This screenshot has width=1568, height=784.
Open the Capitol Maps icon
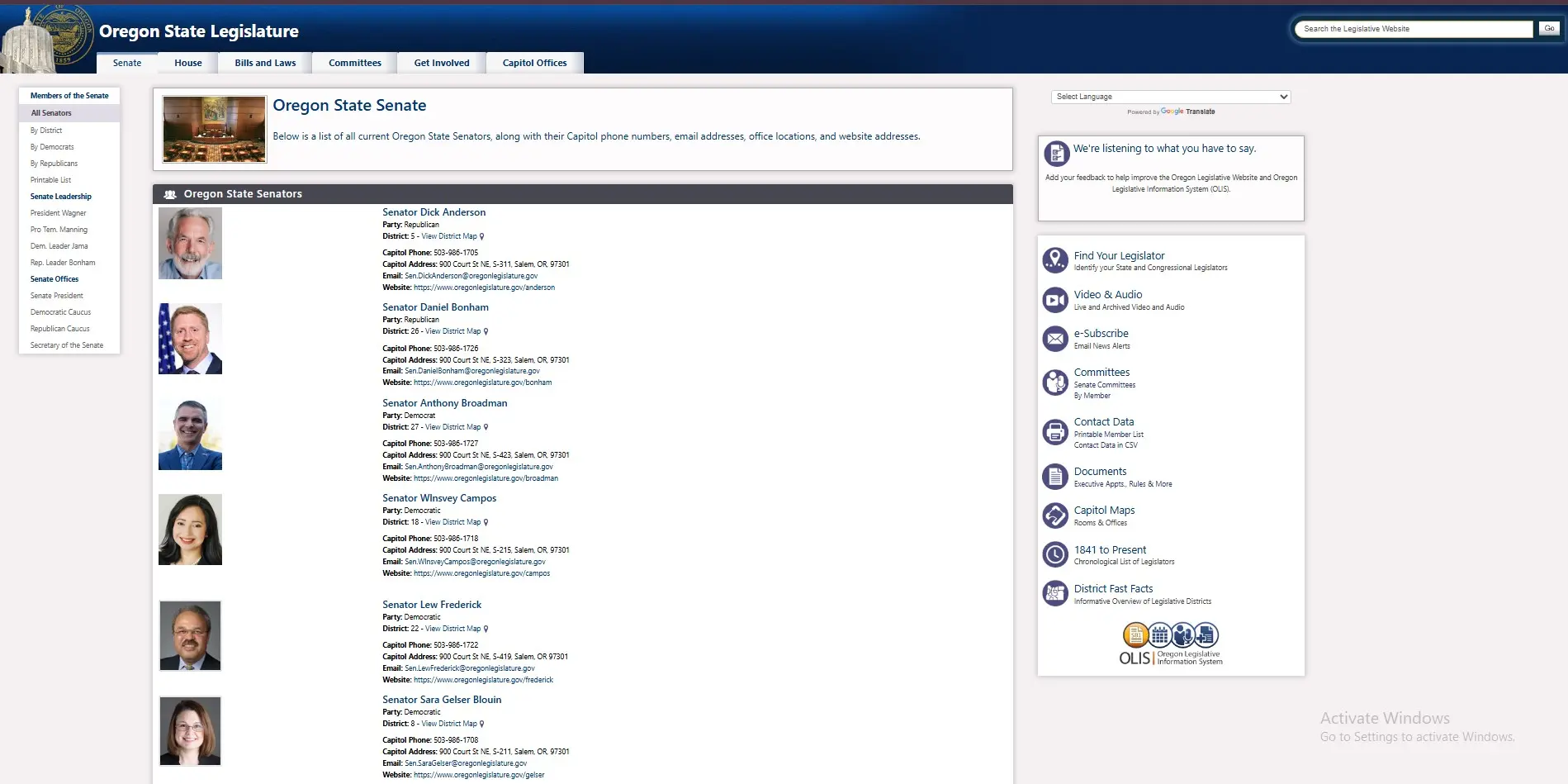[x=1055, y=516]
